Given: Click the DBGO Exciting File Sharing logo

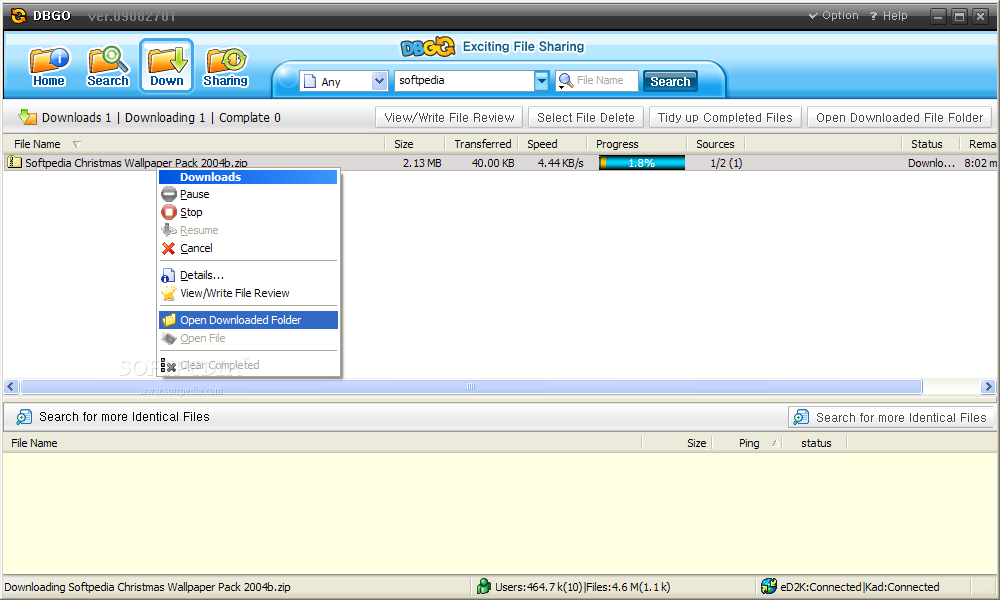Looking at the screenshot, I should (x=492, y=47).
